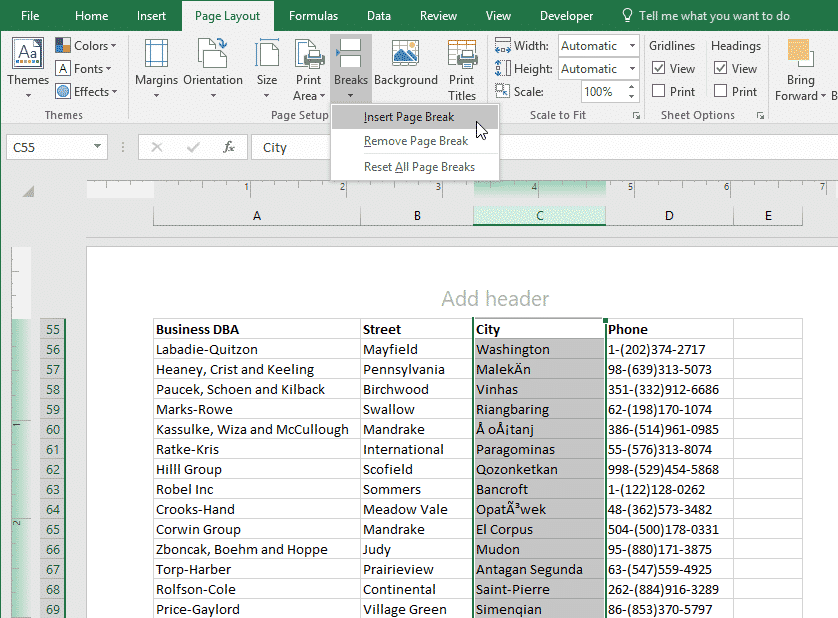Open the Margins menu
Viewport: 838px width, 618px height.
coord(156,68)
